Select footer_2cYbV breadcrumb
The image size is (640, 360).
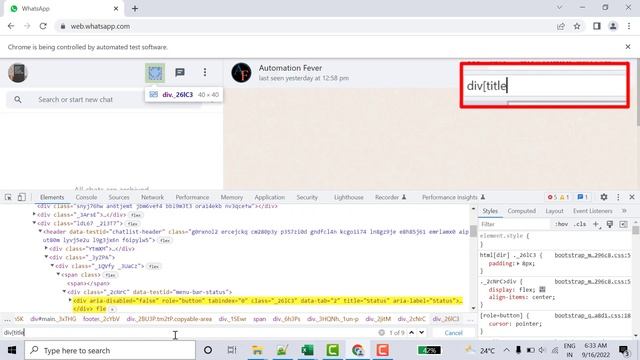coord(101,319)
